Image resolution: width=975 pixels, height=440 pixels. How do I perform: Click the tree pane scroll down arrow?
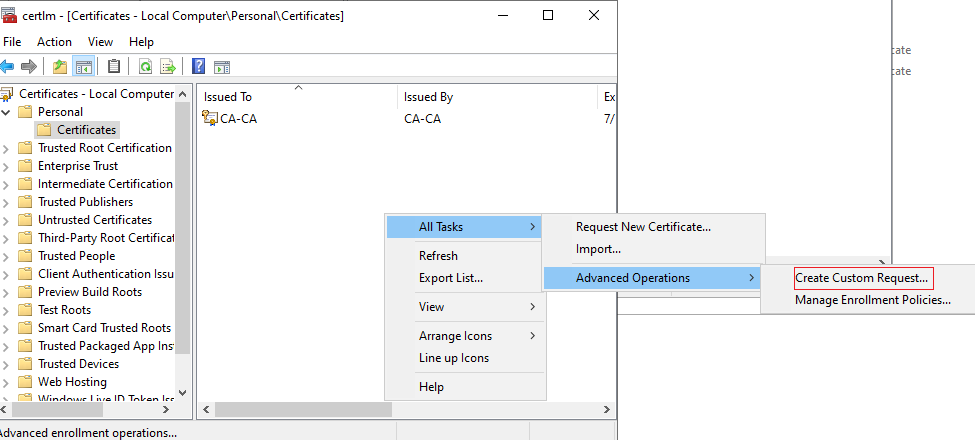[182, 392]
